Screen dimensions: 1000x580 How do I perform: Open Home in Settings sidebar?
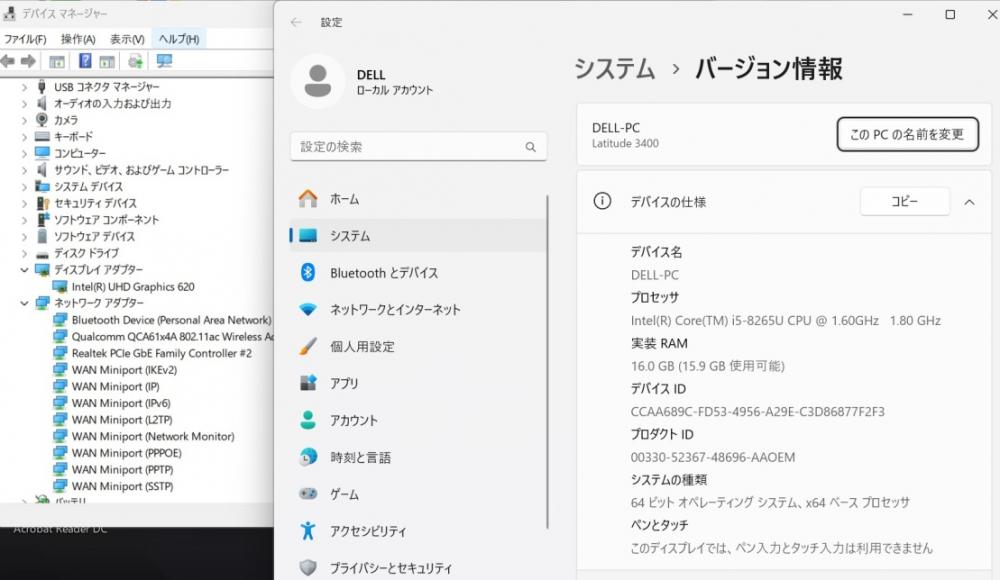[418, 199]
